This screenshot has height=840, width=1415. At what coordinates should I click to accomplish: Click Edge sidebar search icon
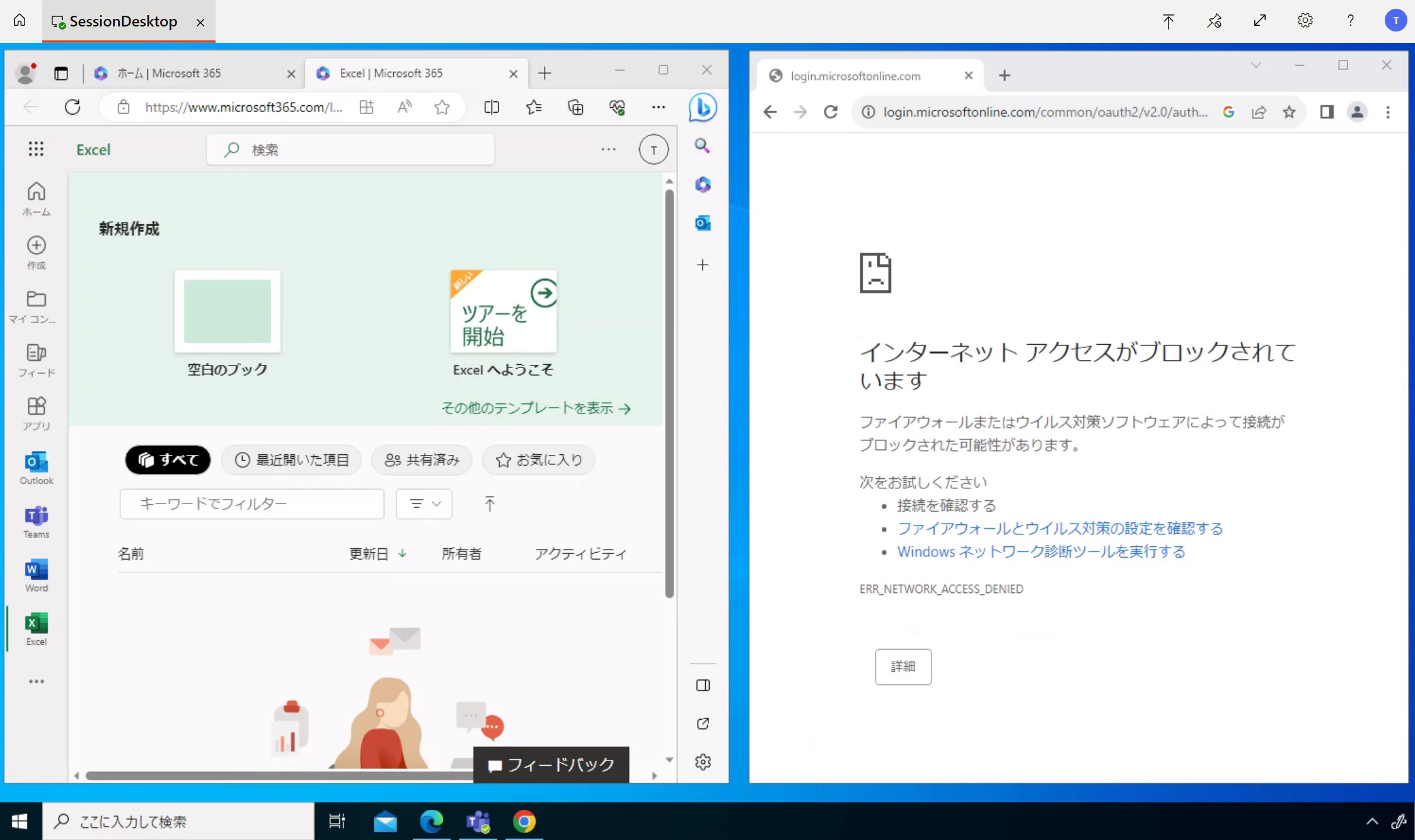pos(702,146)
